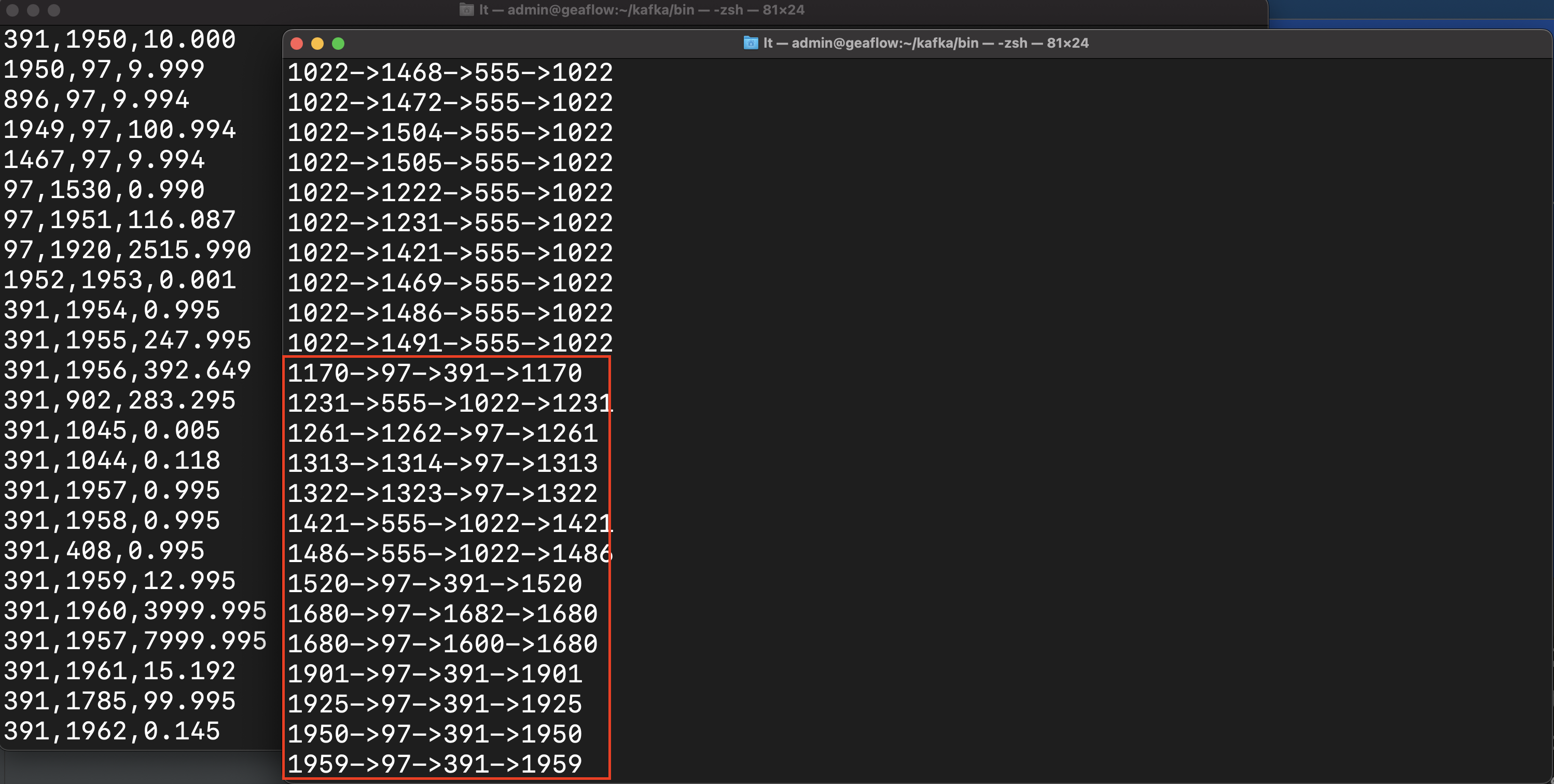This screenshot has width=1554, height=784.
Task: Click back terminal line '1467,97,9.994'
Action: (x=104, y=160)
